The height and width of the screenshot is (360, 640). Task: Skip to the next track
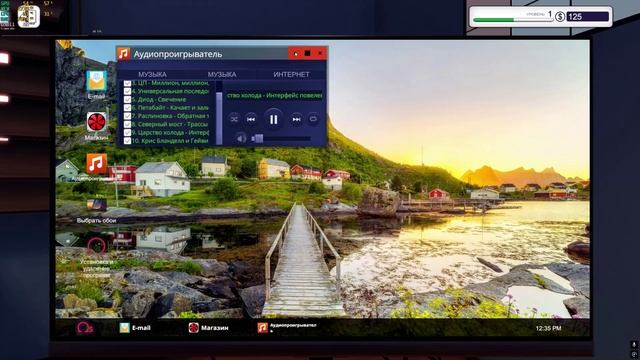[x=296, y=119]
